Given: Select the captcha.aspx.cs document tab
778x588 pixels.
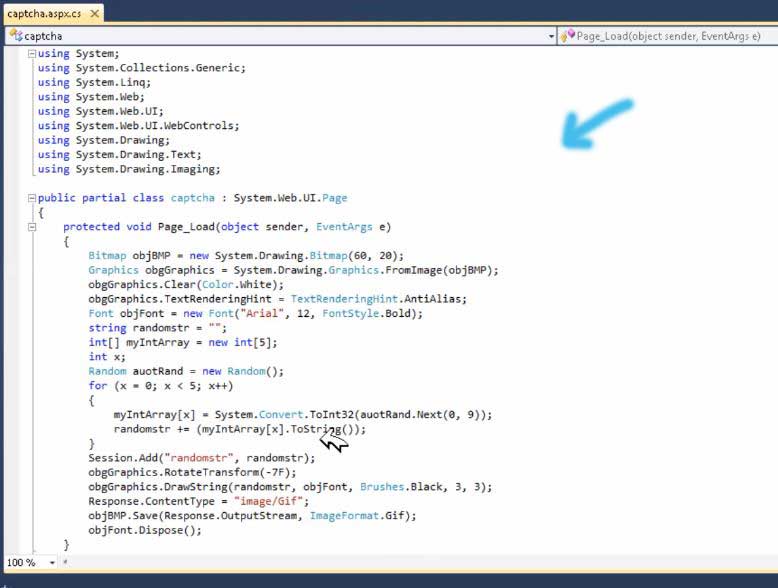Looking at the screenshot, I should 42,12.
